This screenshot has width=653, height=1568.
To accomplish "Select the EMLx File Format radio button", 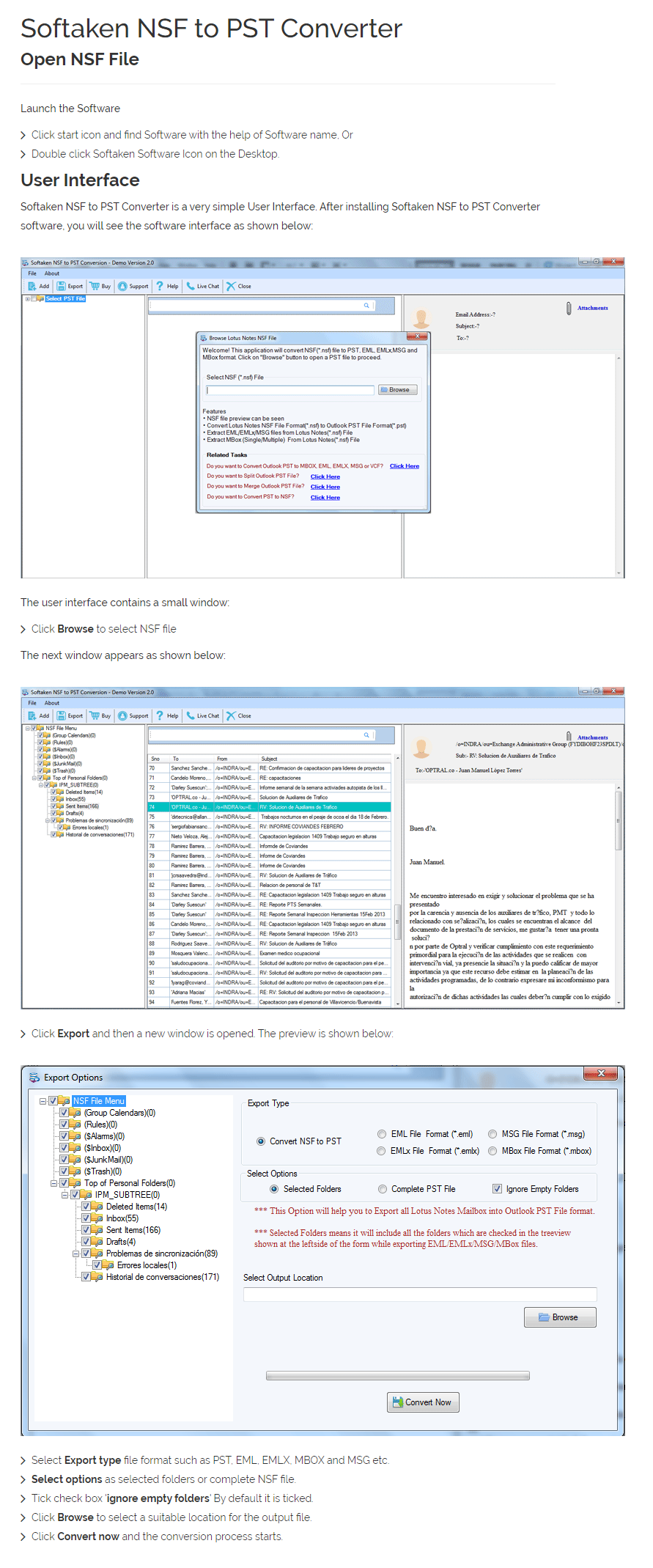I will tap(381, 1151).
